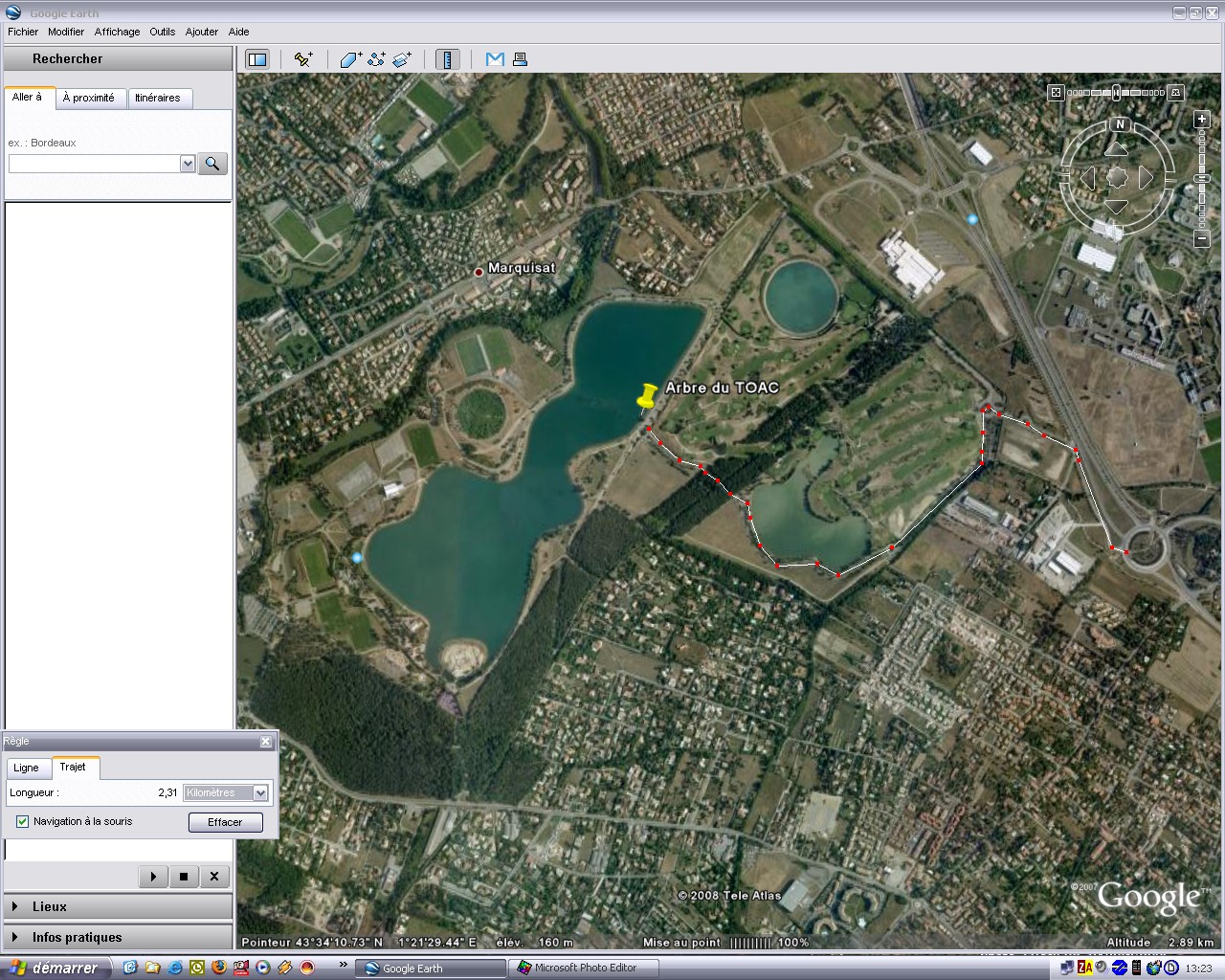1225x980 pixels.
Task: Stop the tour with the stop button
Action: coord(184,876)
